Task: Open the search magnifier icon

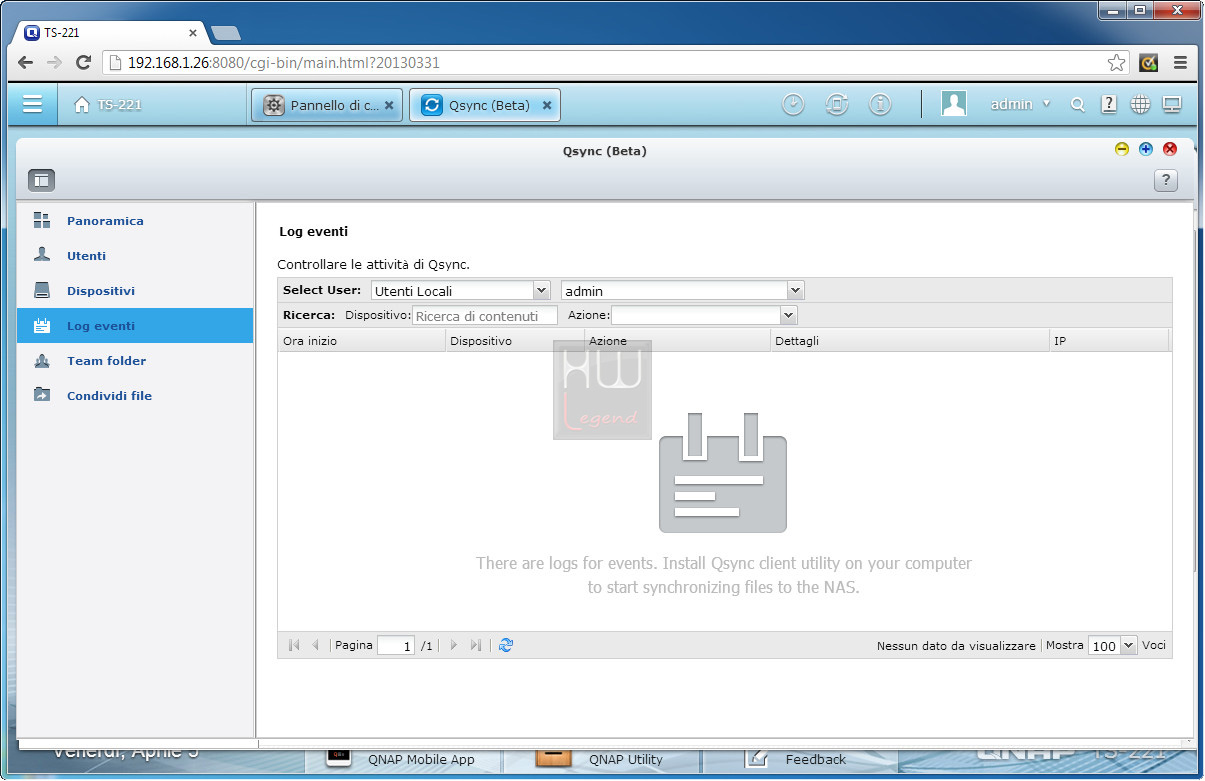Action: point(1077,104)
